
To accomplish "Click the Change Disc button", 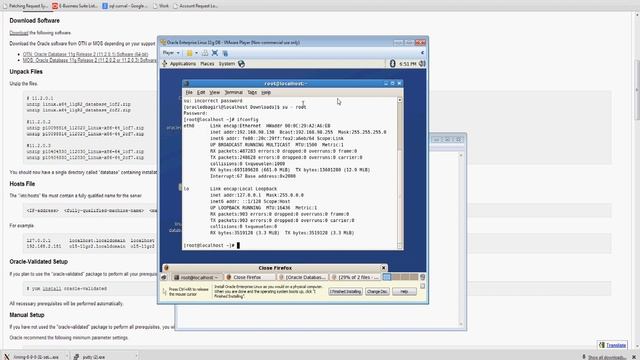I will [377, 291].
